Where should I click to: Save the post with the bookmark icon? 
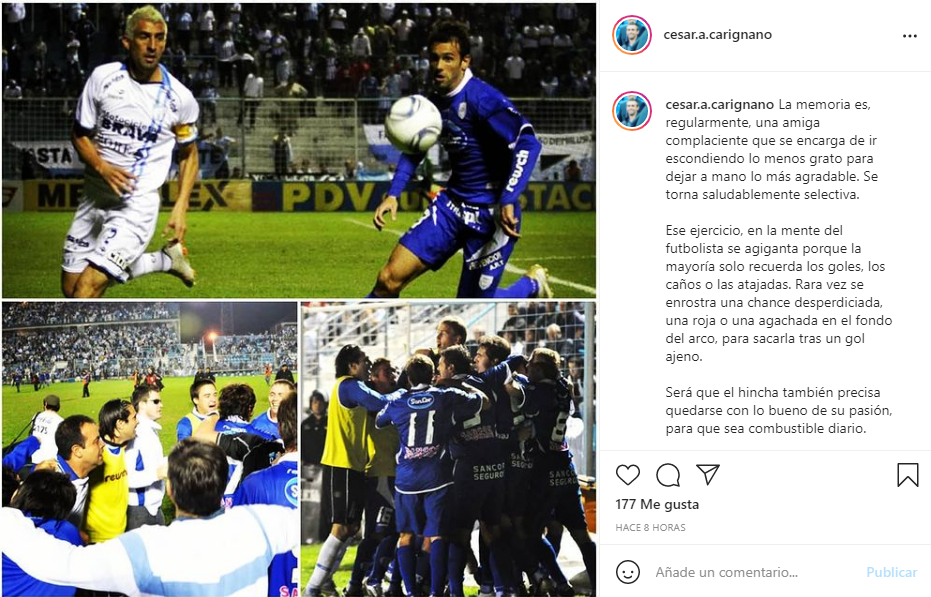point(908,475)
